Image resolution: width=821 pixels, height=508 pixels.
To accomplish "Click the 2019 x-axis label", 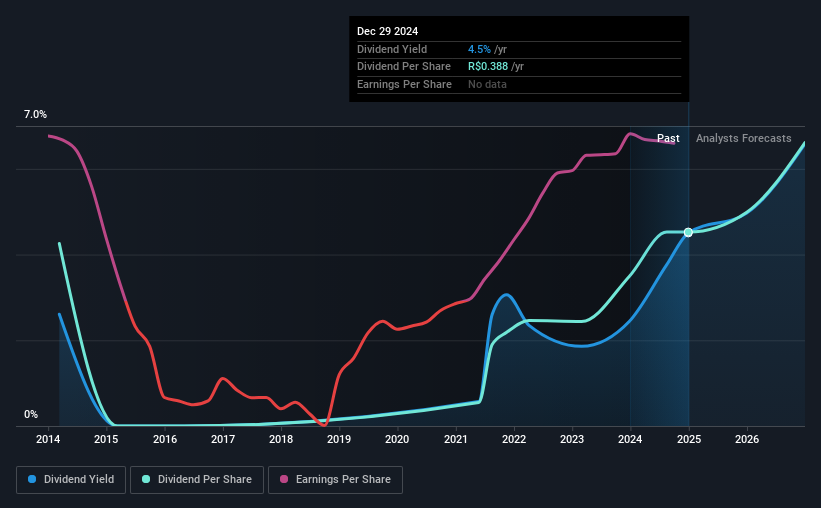I will [339, 439].
